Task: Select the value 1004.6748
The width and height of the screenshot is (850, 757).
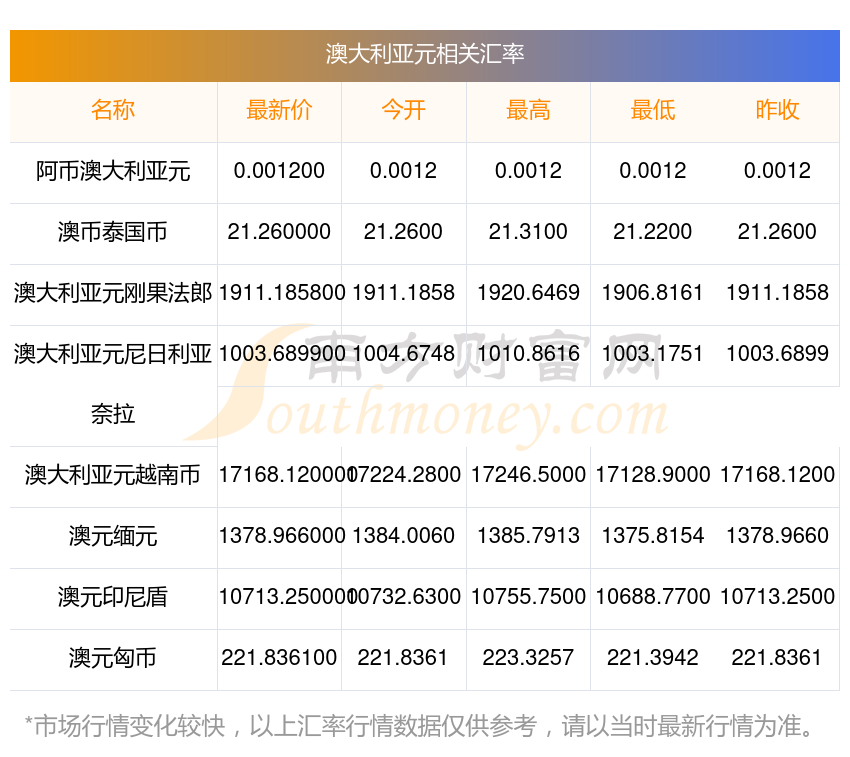Action: (404, 354)
